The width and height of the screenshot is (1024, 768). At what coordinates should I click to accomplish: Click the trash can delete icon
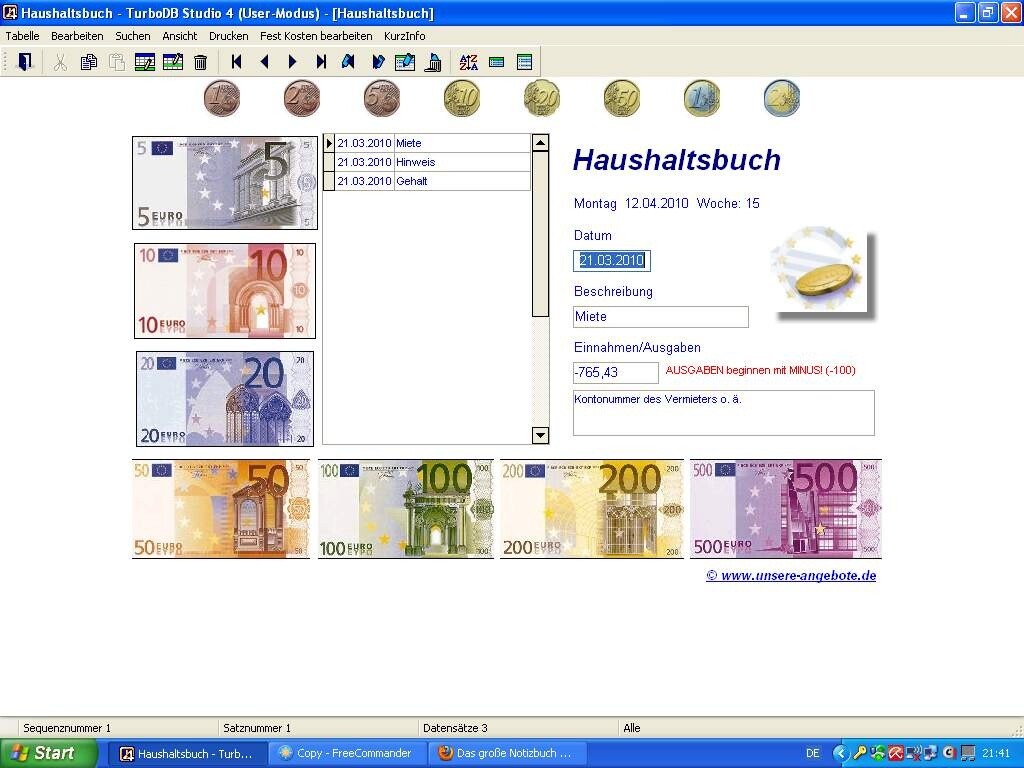tap(200, 62)
